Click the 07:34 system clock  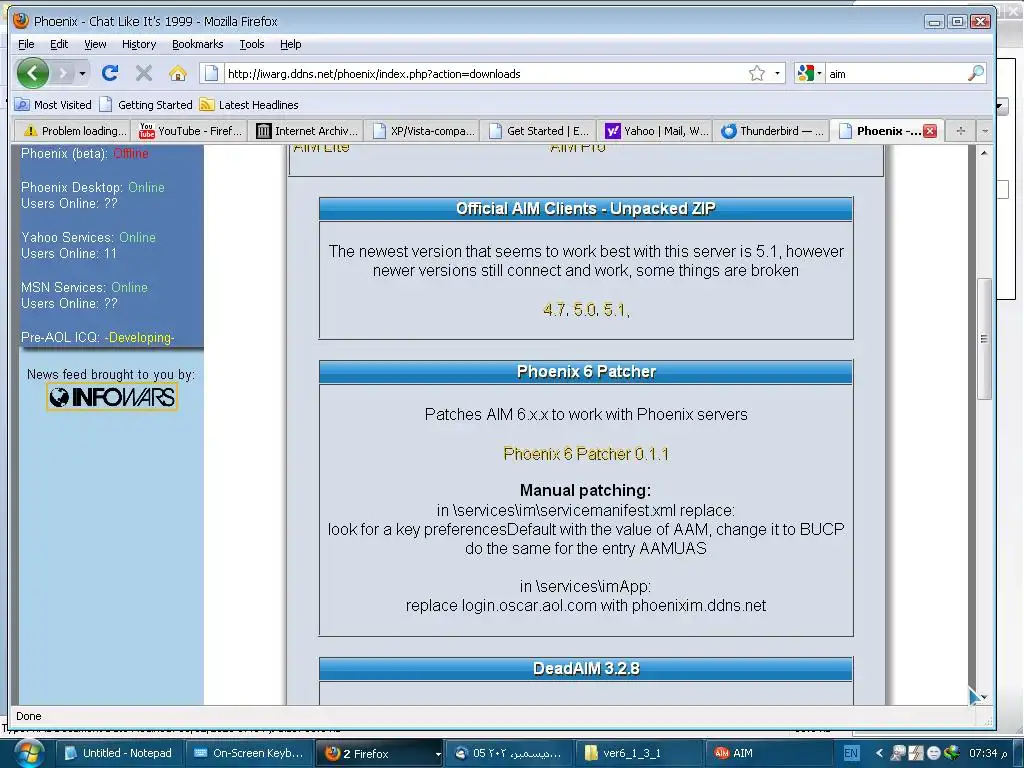(x=987, y=753)
